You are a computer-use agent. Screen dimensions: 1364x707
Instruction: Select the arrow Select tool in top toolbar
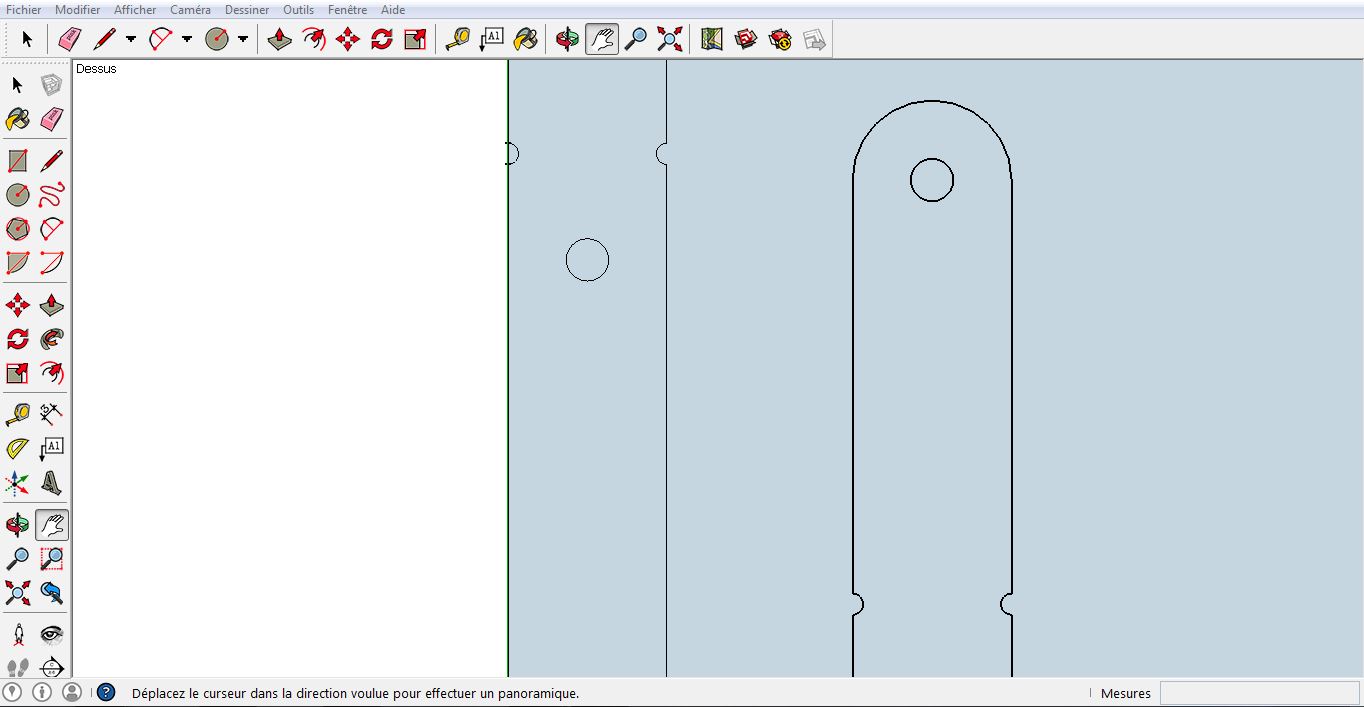pos(27,40)
